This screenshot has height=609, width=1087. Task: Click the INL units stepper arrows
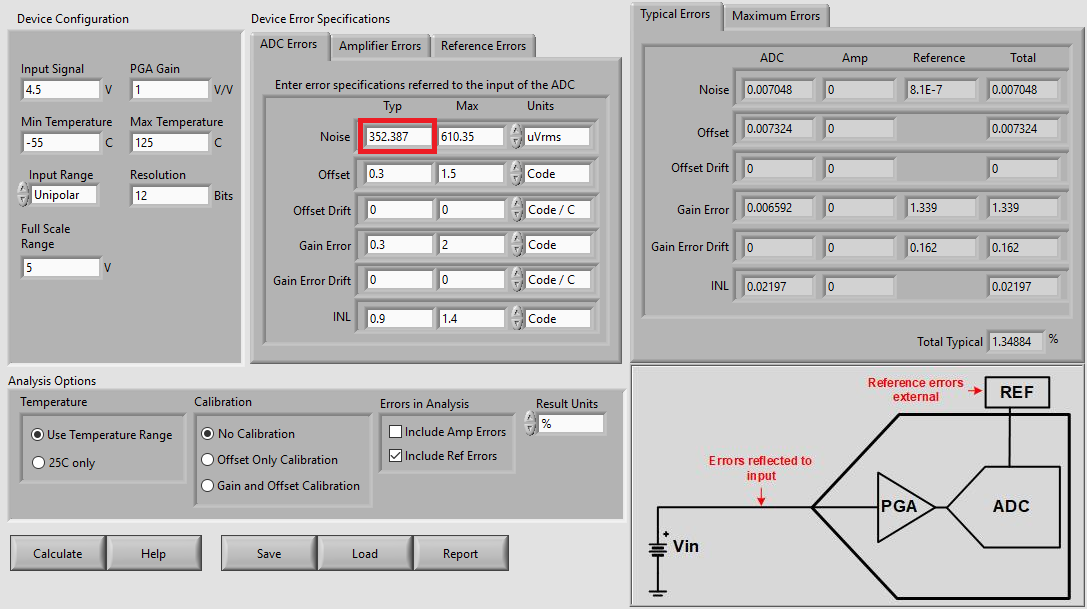click(x=516, y=318)
